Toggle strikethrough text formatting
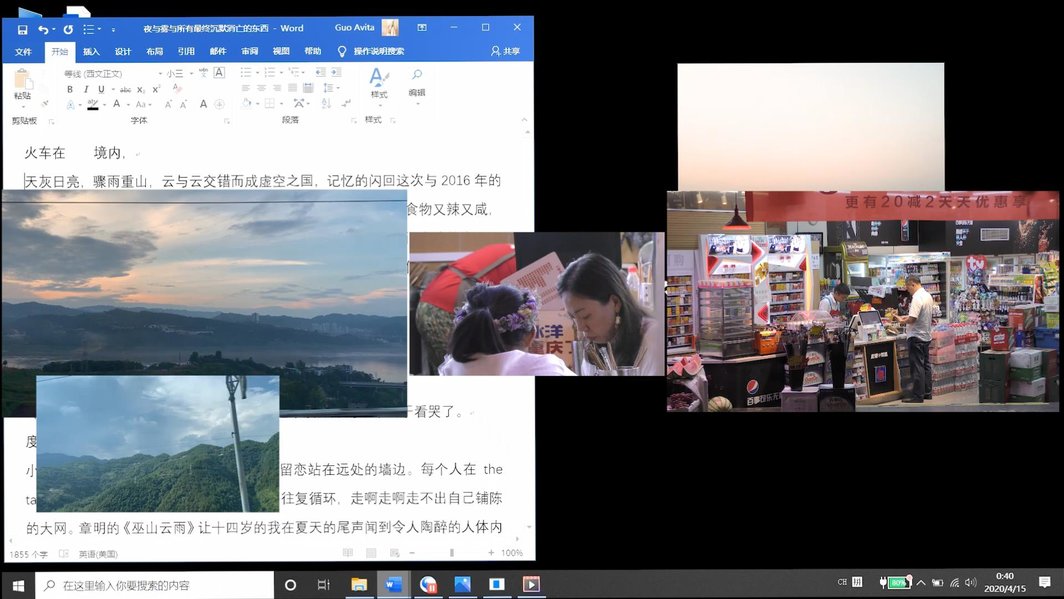Image resolution: width=1064 pixels, height=599 pixels. point(124,89)
